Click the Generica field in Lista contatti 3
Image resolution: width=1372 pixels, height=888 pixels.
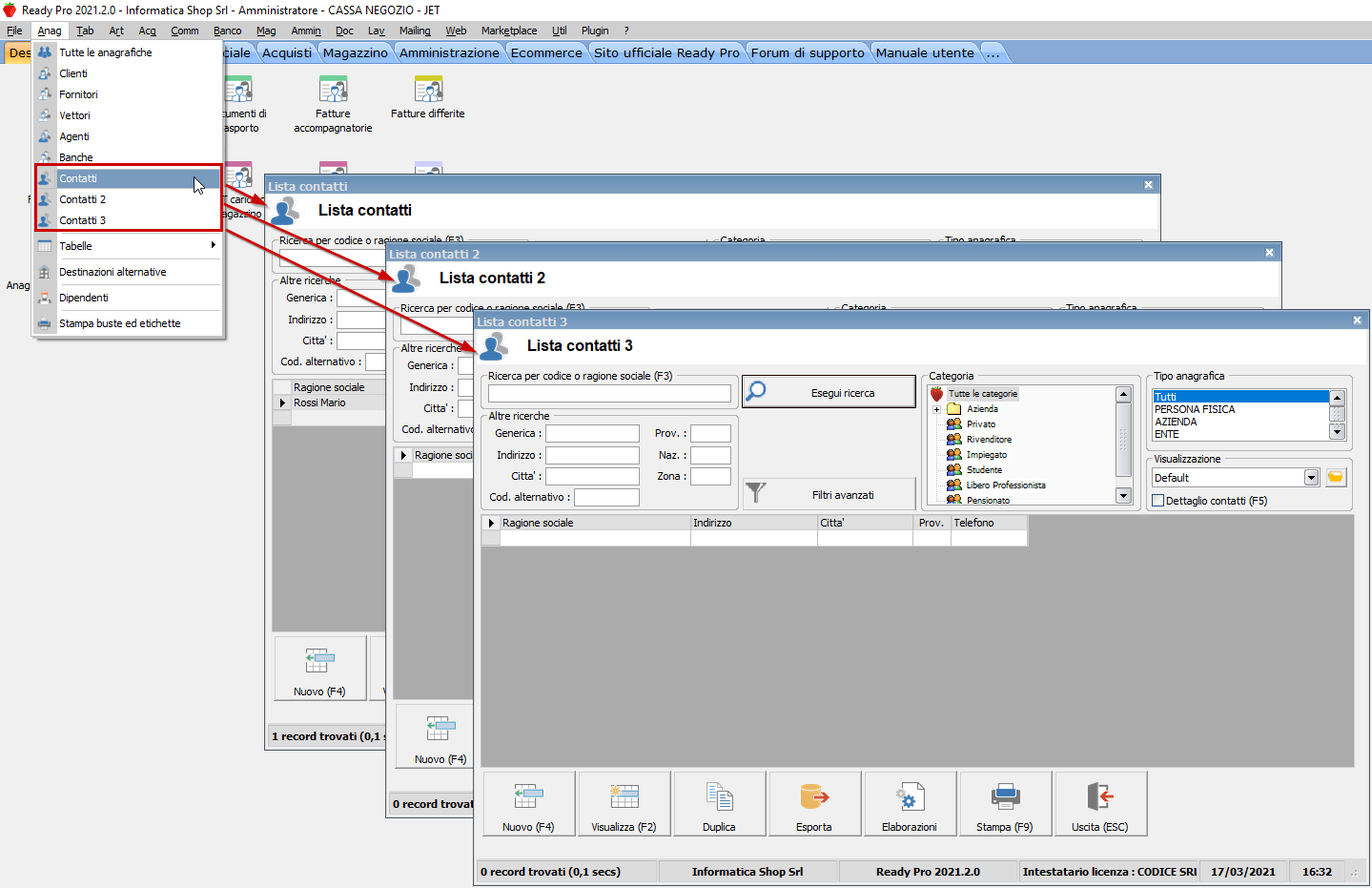[x=592, y=434]
